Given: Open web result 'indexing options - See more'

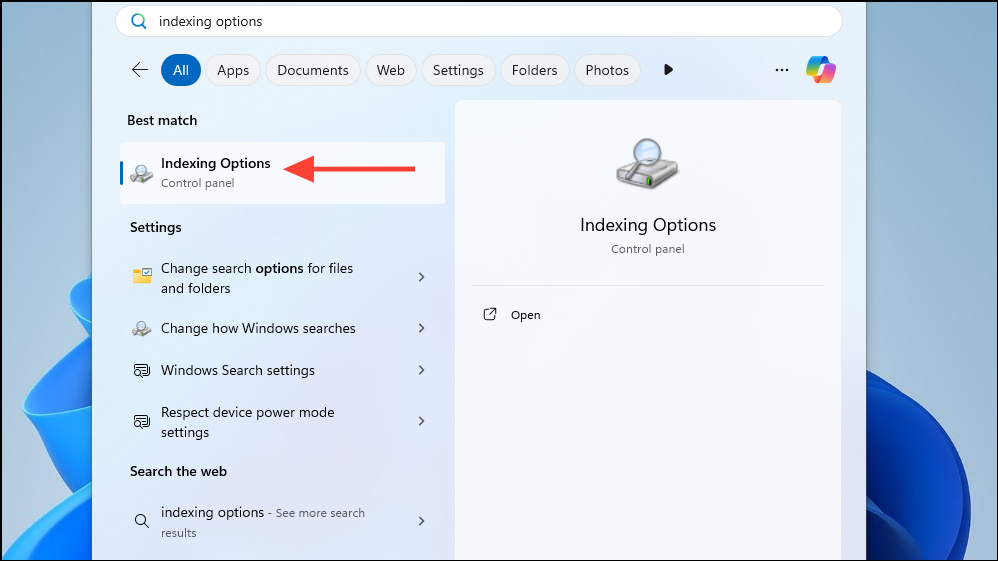Looking at the screenshot, I should tap(282, 522).
